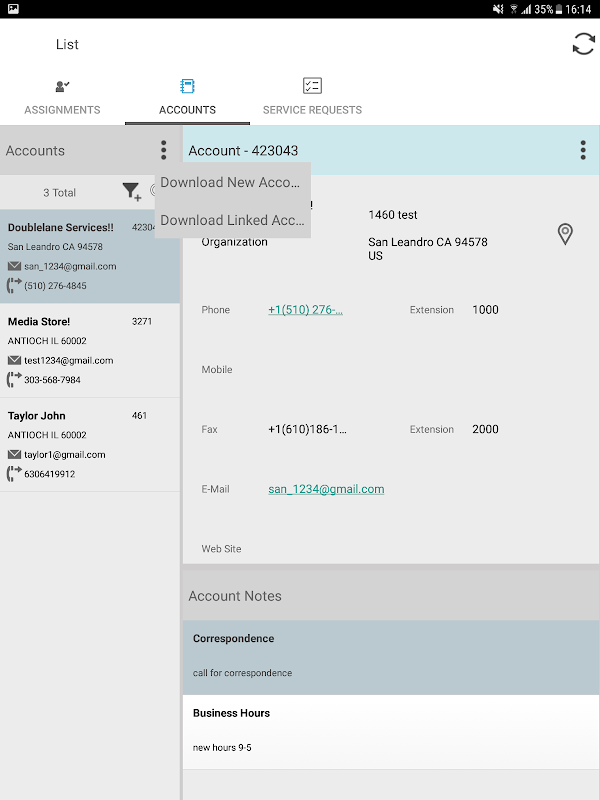
Task: Open san_1234@gmail.com email link
Action: (x=326, y=489)
